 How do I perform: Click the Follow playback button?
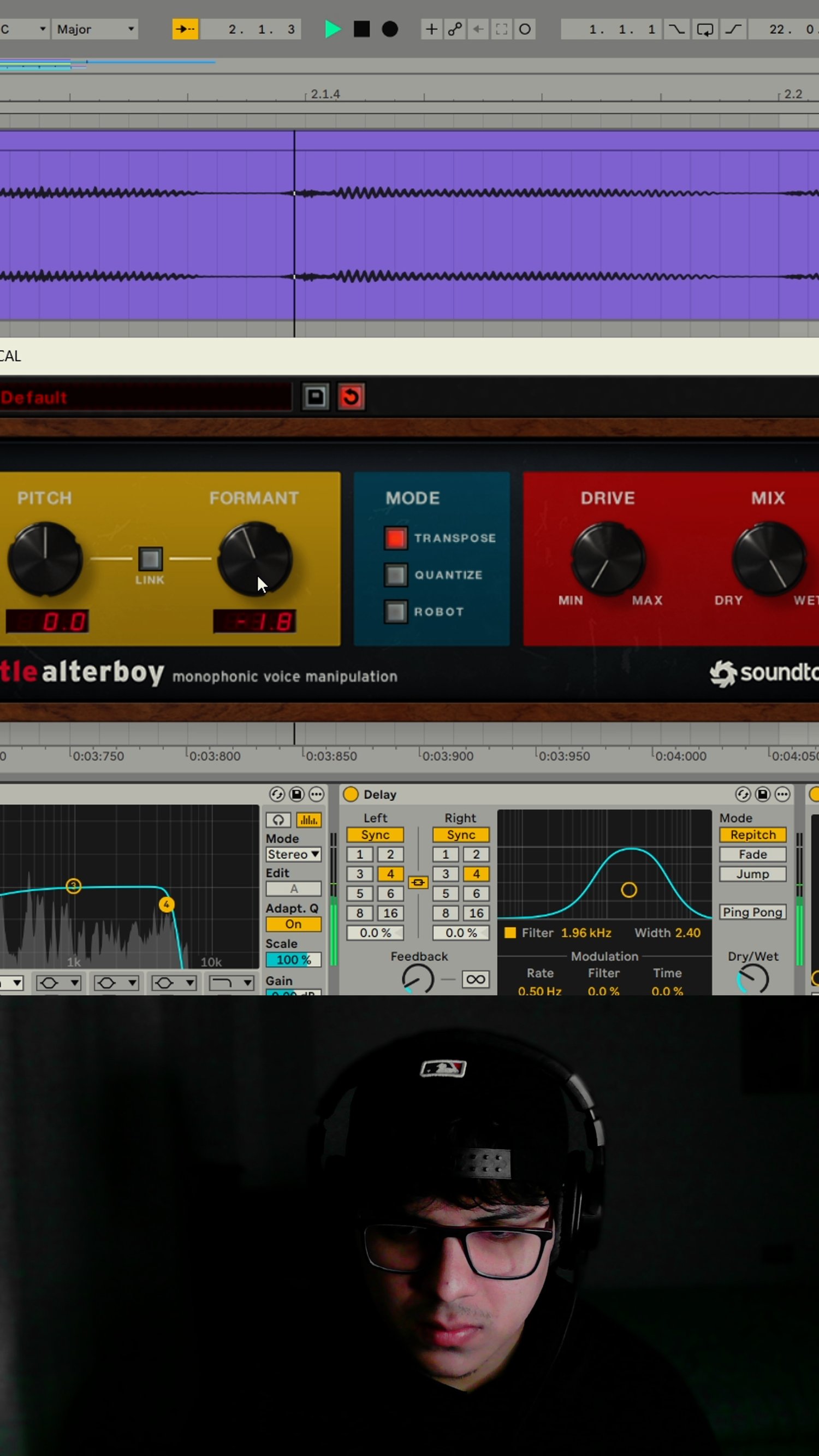point(186,29)
